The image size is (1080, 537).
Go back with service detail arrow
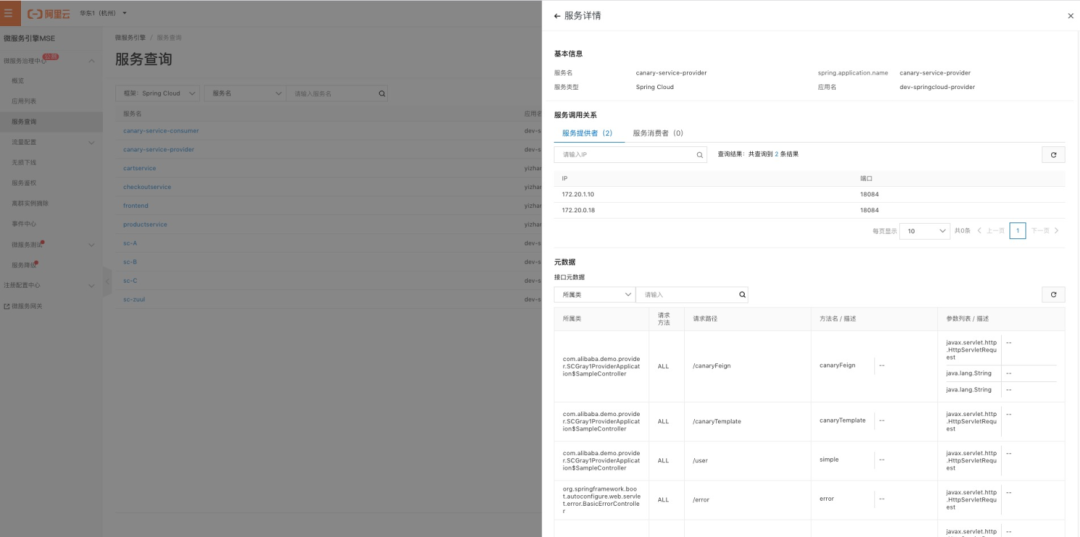click(x=557, y=16)
